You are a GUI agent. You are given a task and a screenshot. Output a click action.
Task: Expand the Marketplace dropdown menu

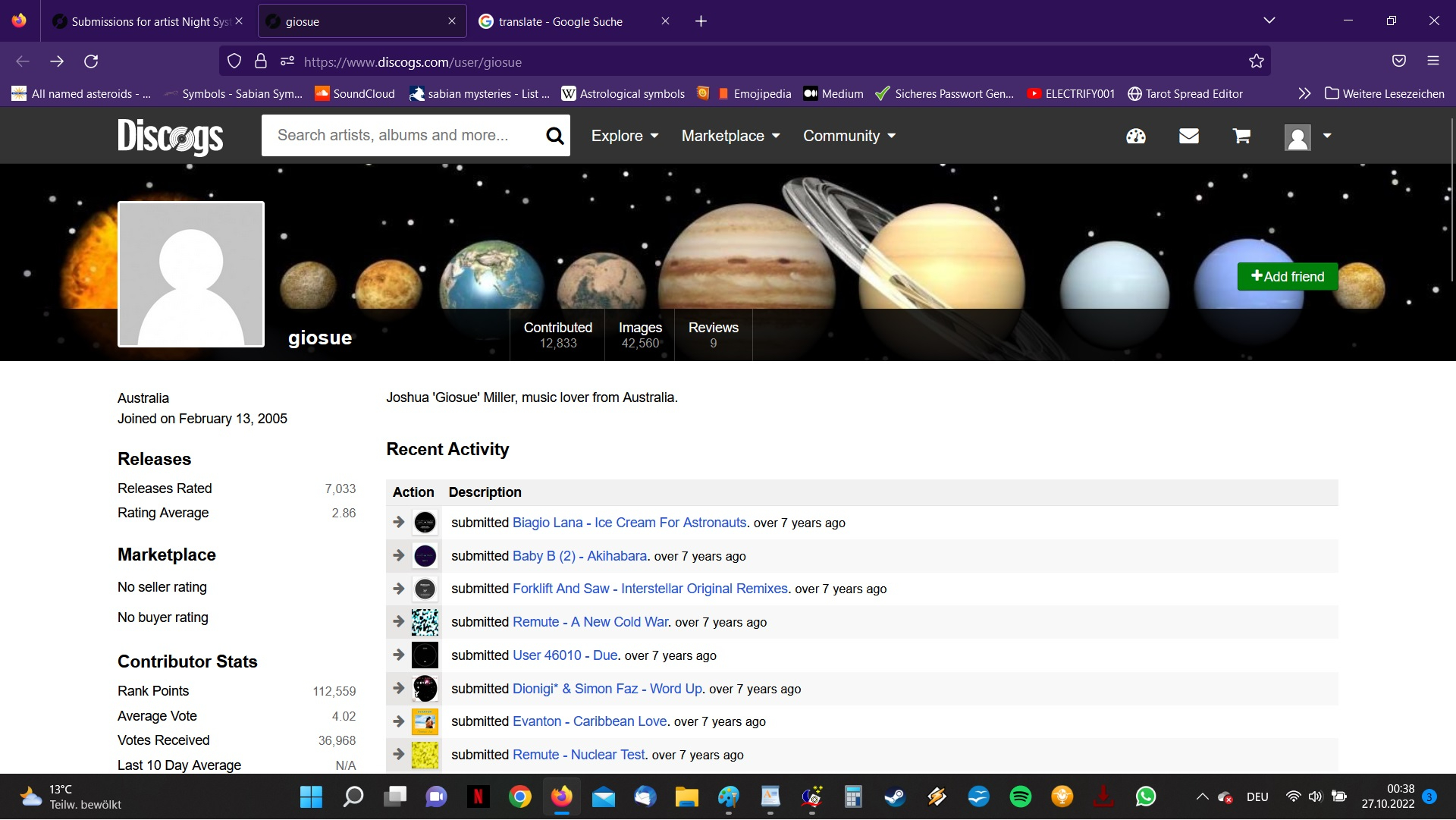coord(730,136)
